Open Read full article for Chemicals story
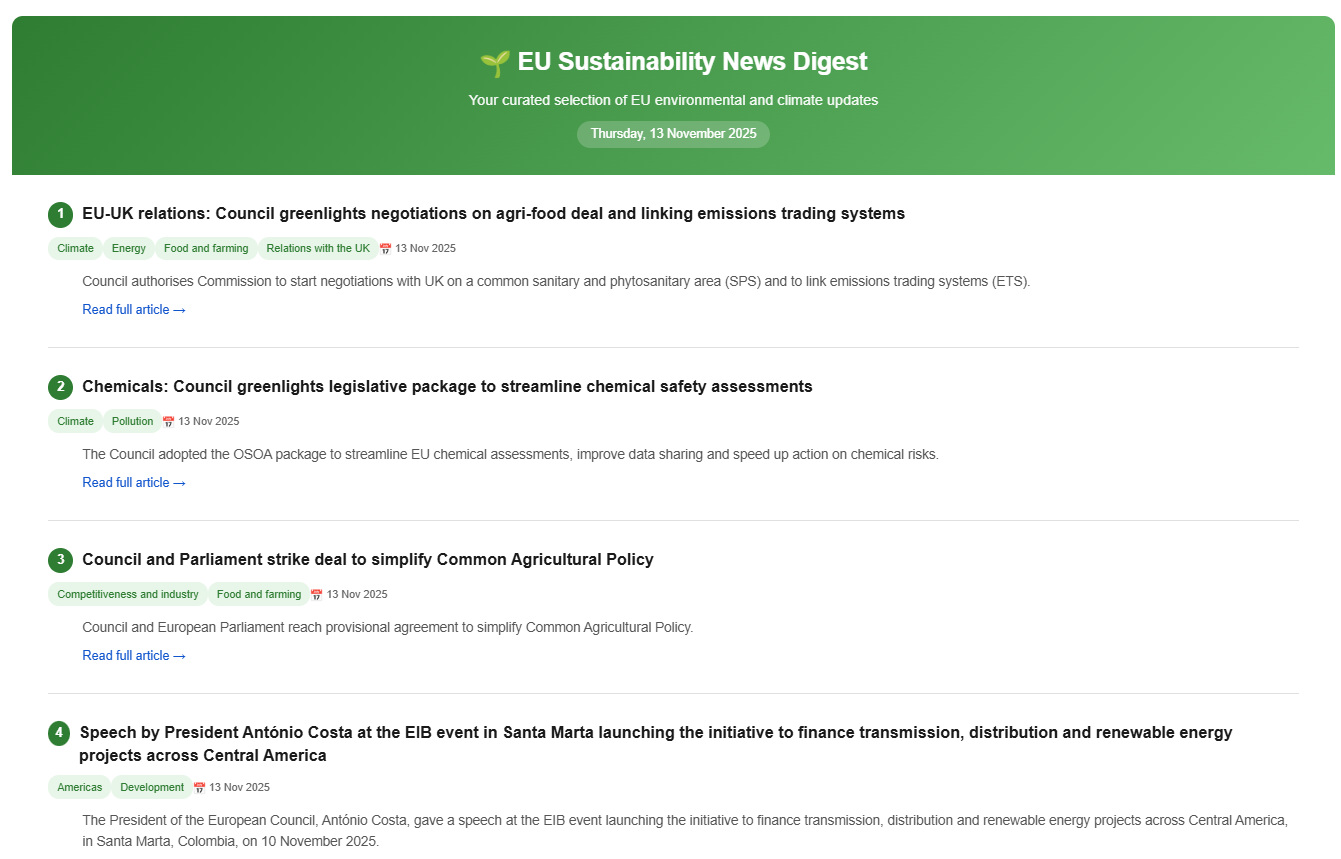This screenshot has width=1341, height=859. coord(134,483)
